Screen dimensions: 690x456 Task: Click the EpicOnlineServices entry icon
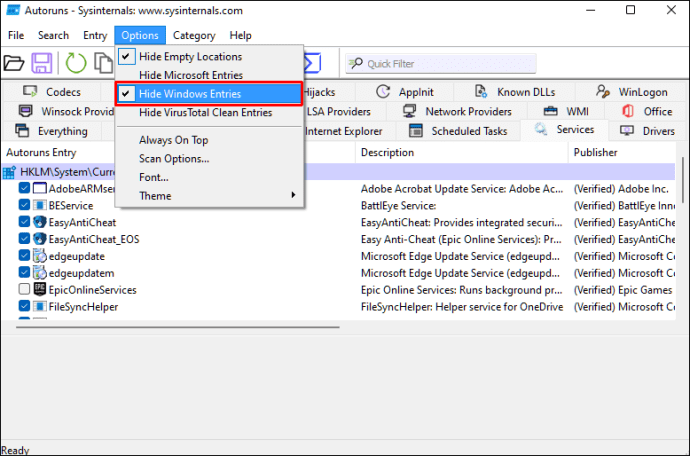click(40, 290)
